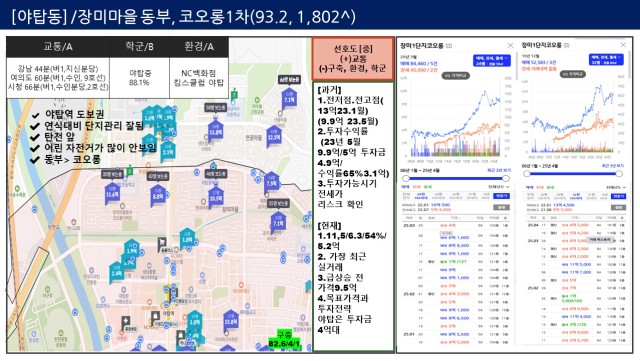Click the 매매 8억 9,300 row in left table

click(455, 245)
